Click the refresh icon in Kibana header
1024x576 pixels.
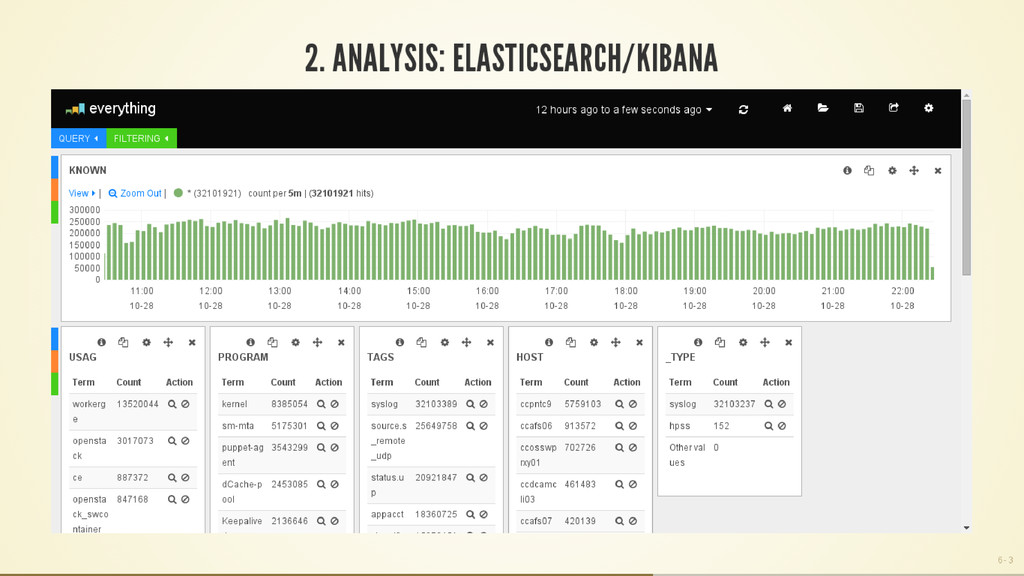click(x=743, y=110)
